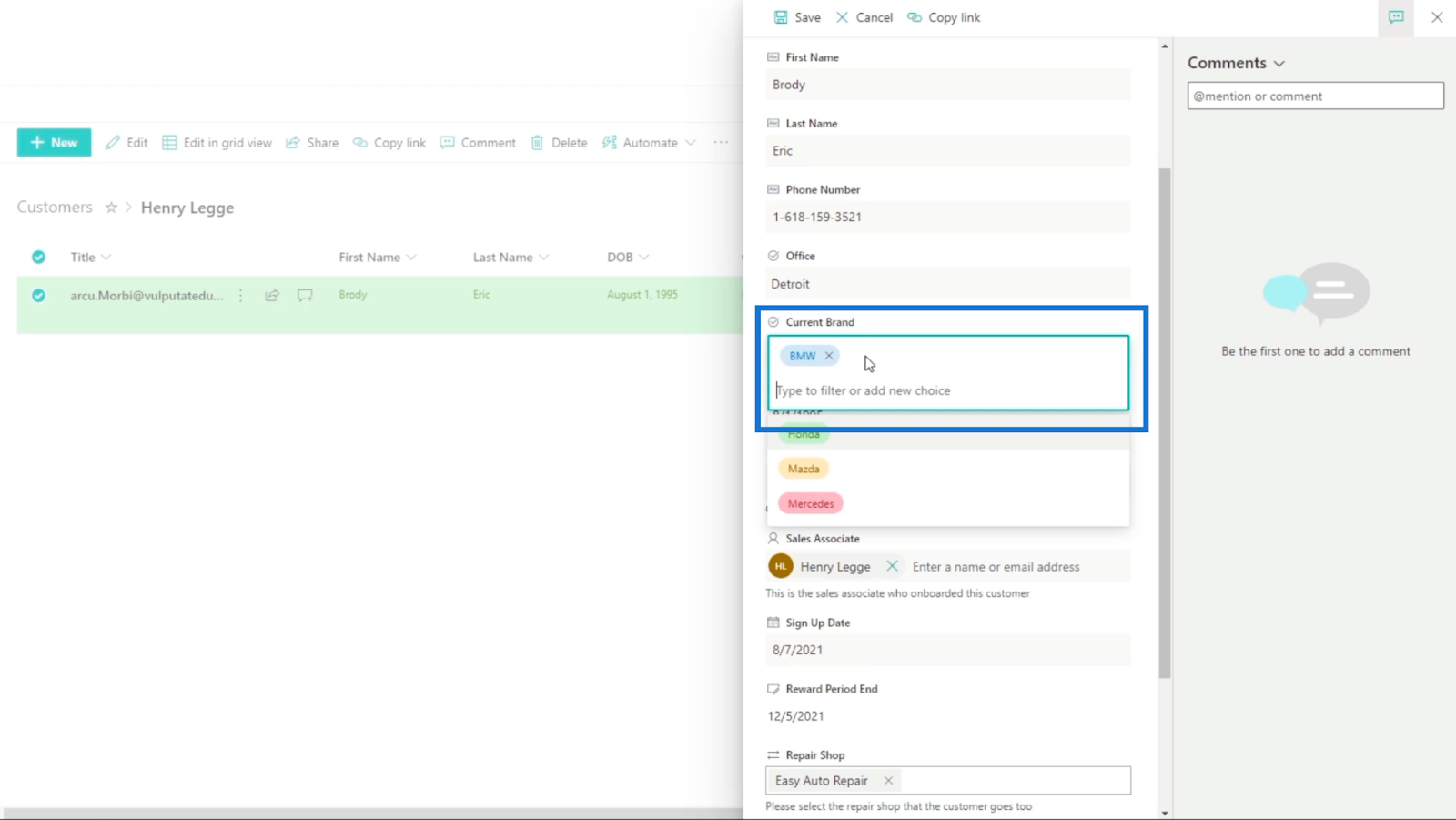Image resolution: width=1456 pixels, height=820 pixels.
Task: Favorite the Customers list with the star
Action: (x=111, y=208)
